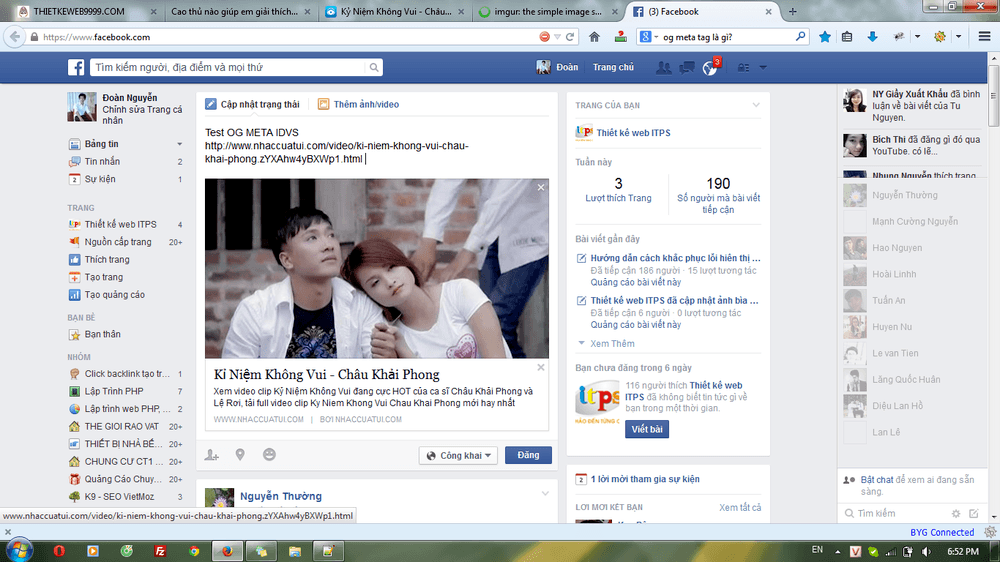This screenshot has height=562, width=1000.
Task: Switch to Kỷ Niệm Không Vui tab
Action: pos(393,11)
